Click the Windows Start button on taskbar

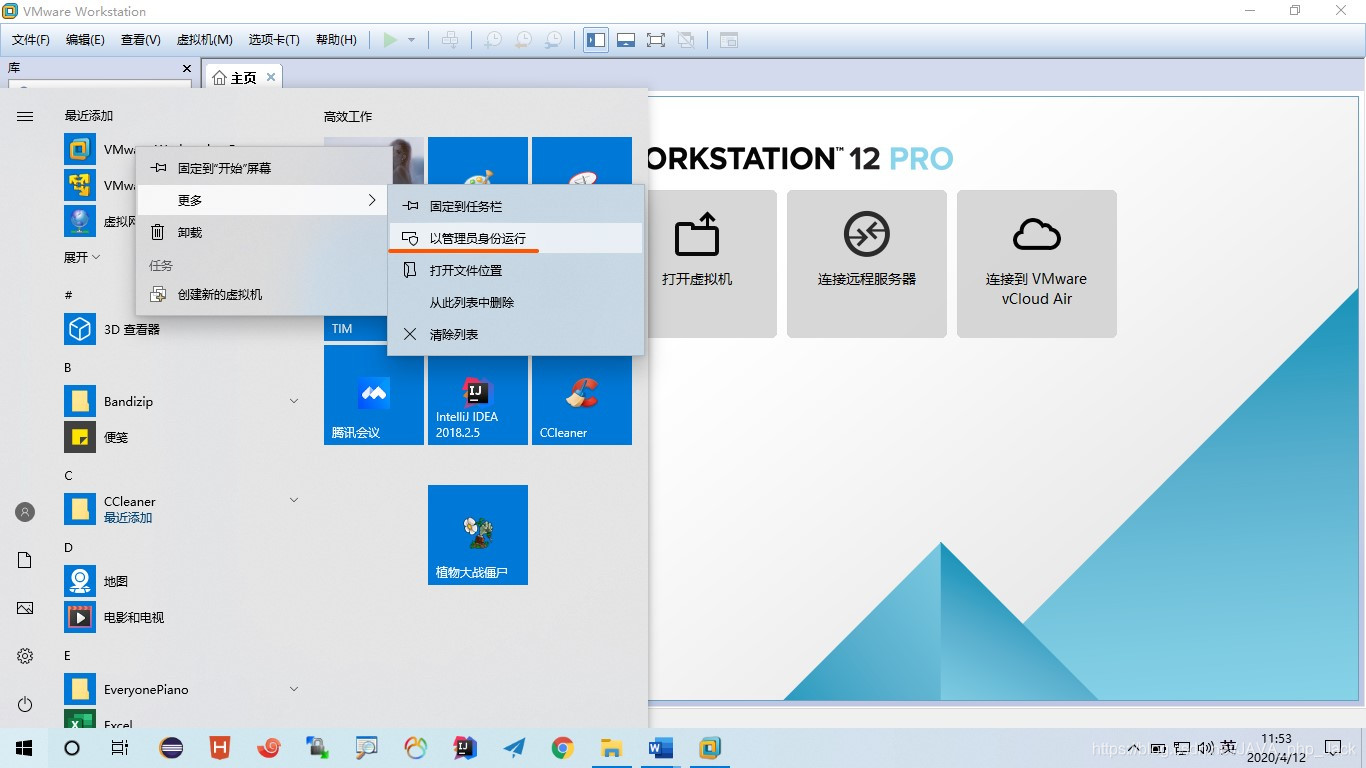pyautogui.click(x=24, y=747)
